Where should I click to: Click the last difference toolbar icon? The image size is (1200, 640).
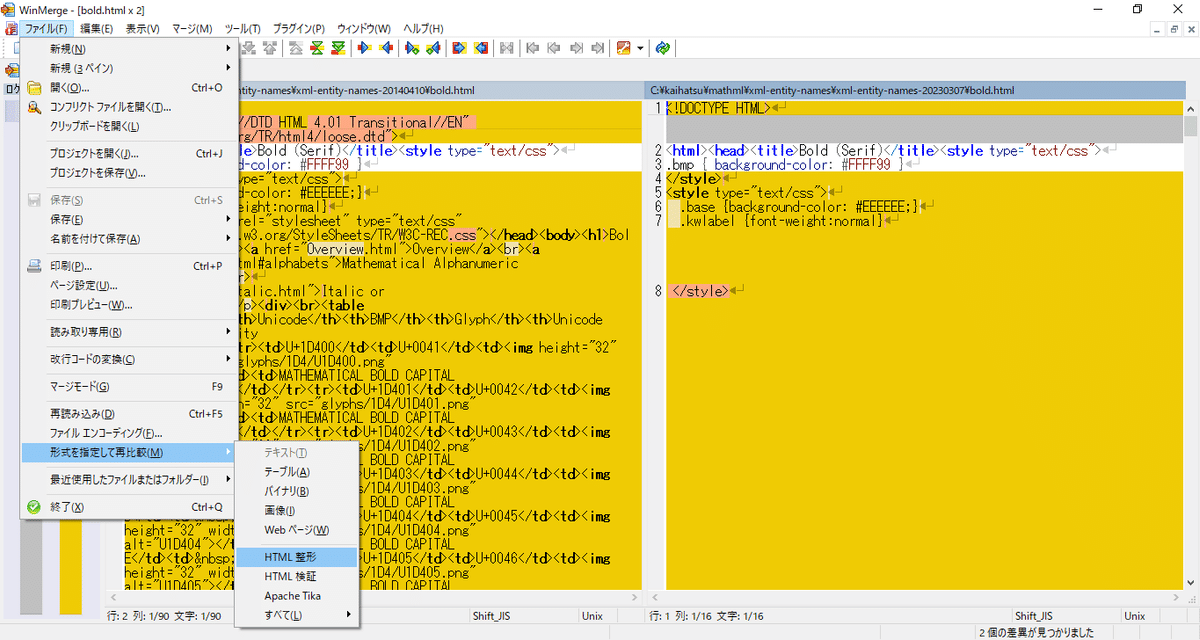[x=339, y=48]
